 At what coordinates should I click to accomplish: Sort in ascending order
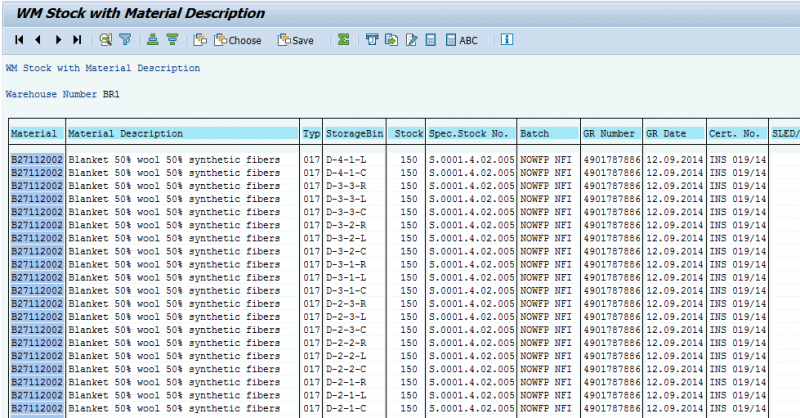[153, 40]
